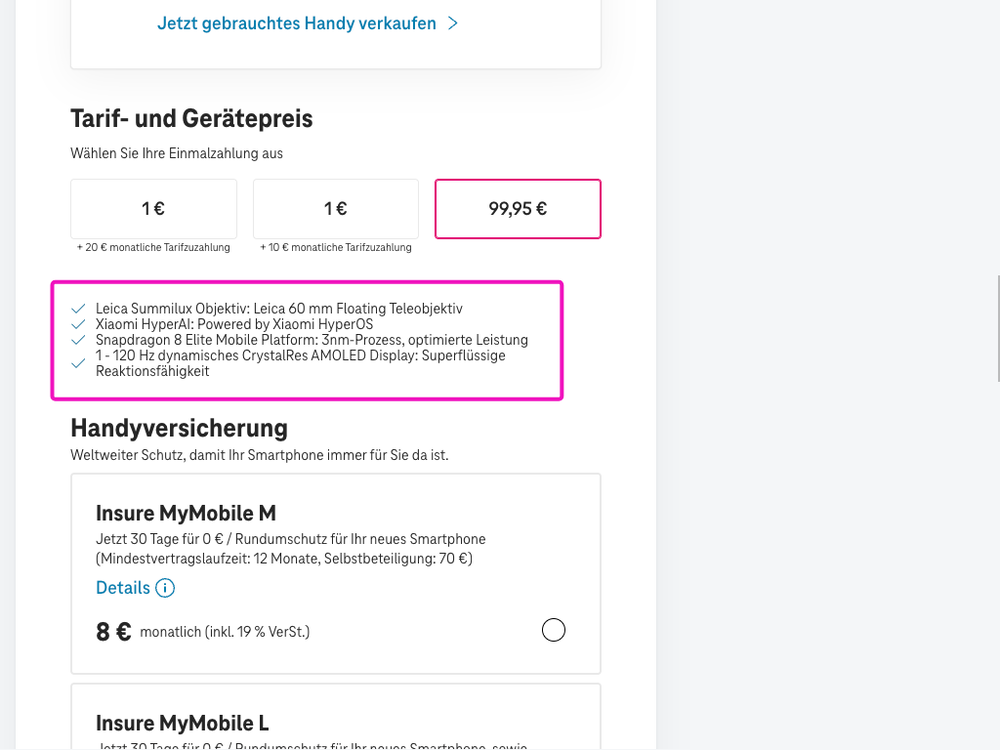Open "Jetzt gebrauchtes Handy verkaufen" link
The width and height of the screenshot is (1000, 750).
pyautogui.click(x=297, y=22)
